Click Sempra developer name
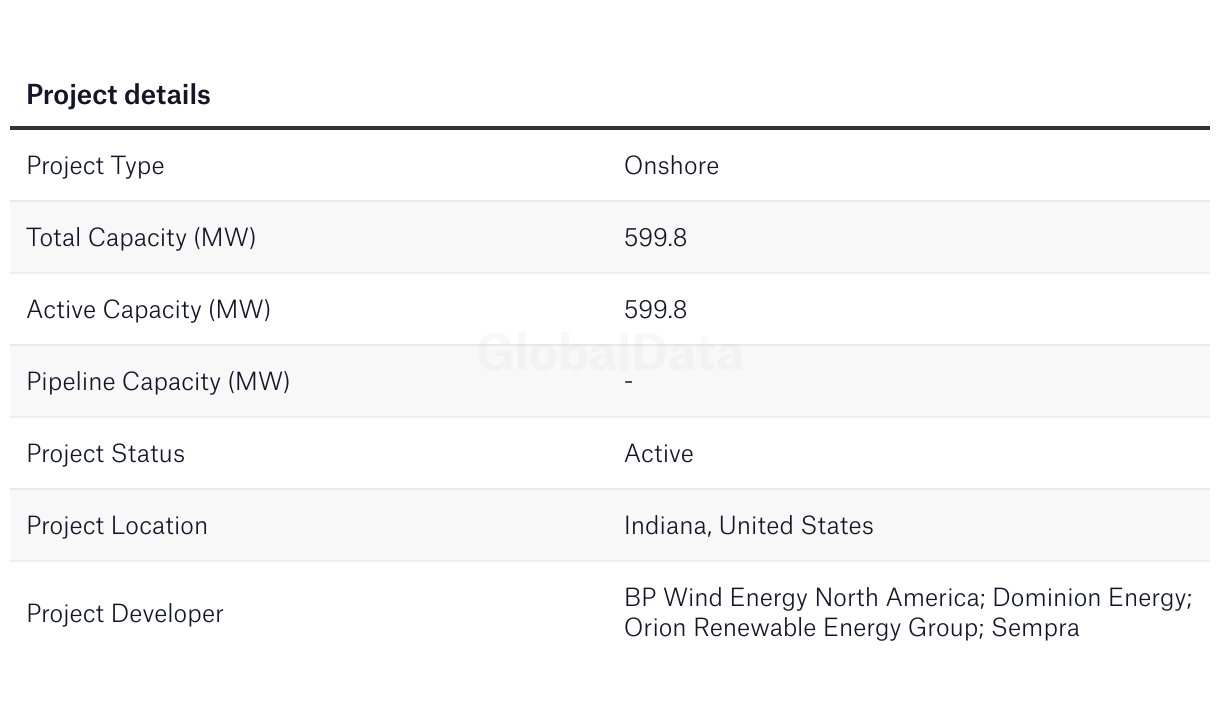This screenshot has width=1220, height=704. pyautogui.click(x=1036, y=628)
